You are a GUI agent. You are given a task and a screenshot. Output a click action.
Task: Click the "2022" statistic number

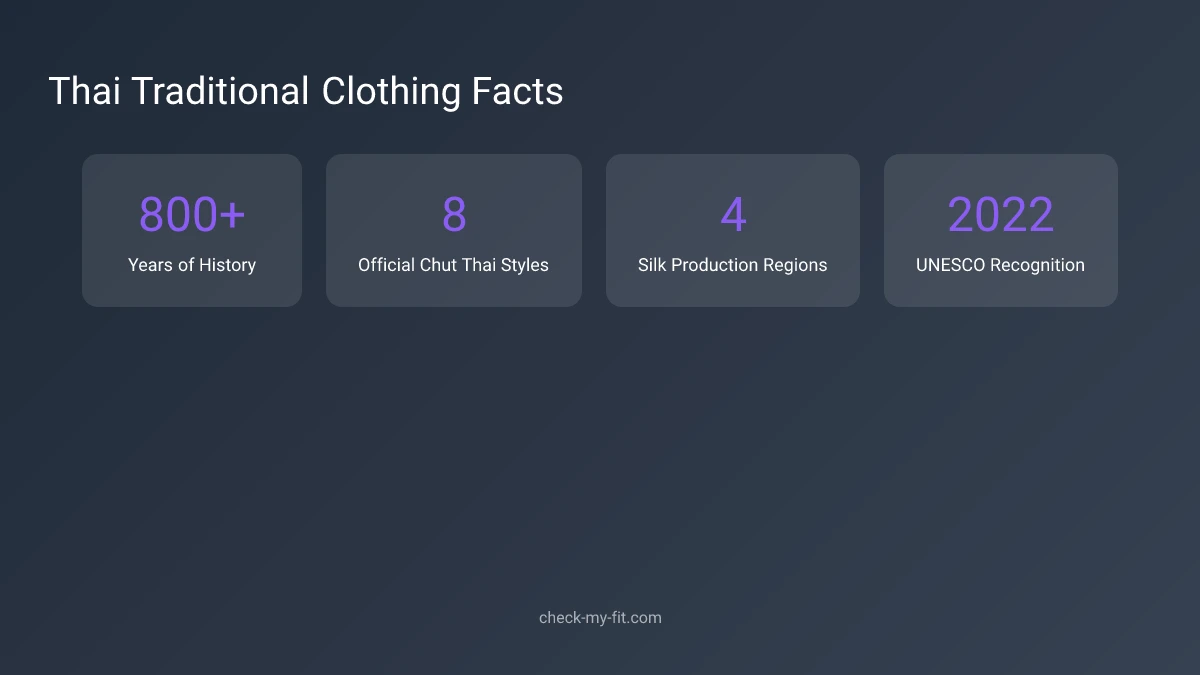tap(1000, 213)
